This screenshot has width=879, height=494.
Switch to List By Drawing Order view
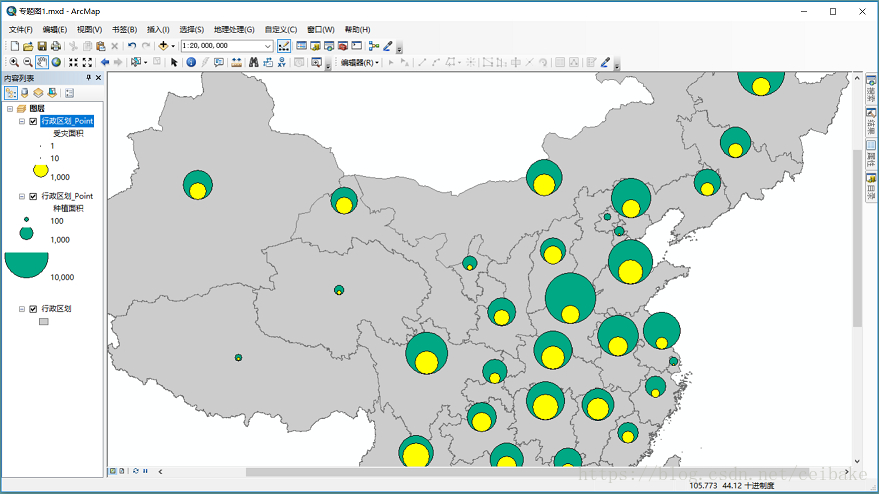click(x=11, y=93)
